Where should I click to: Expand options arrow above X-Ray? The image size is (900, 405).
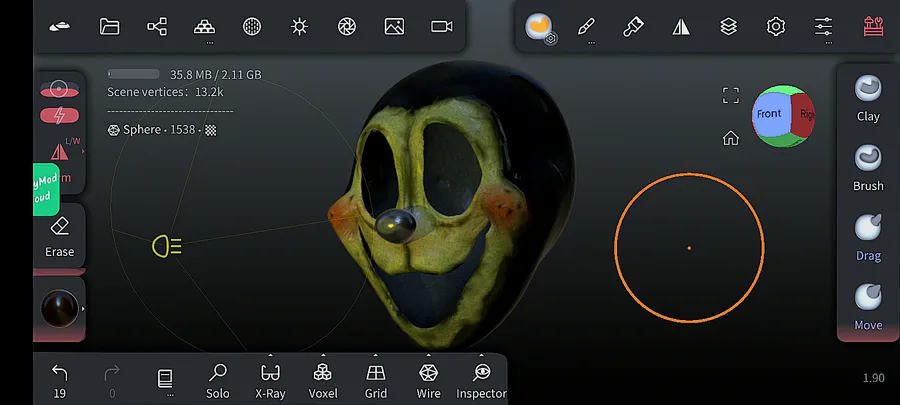coord(270,355)
